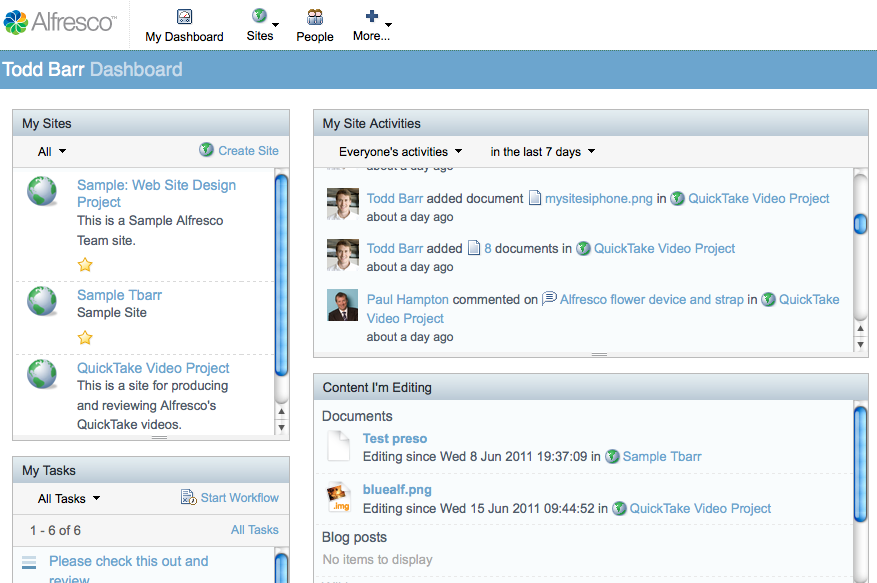Expand the Sites dropdown arrow
The height and width of the screenshot is (583, 877).
pos(275,25)
